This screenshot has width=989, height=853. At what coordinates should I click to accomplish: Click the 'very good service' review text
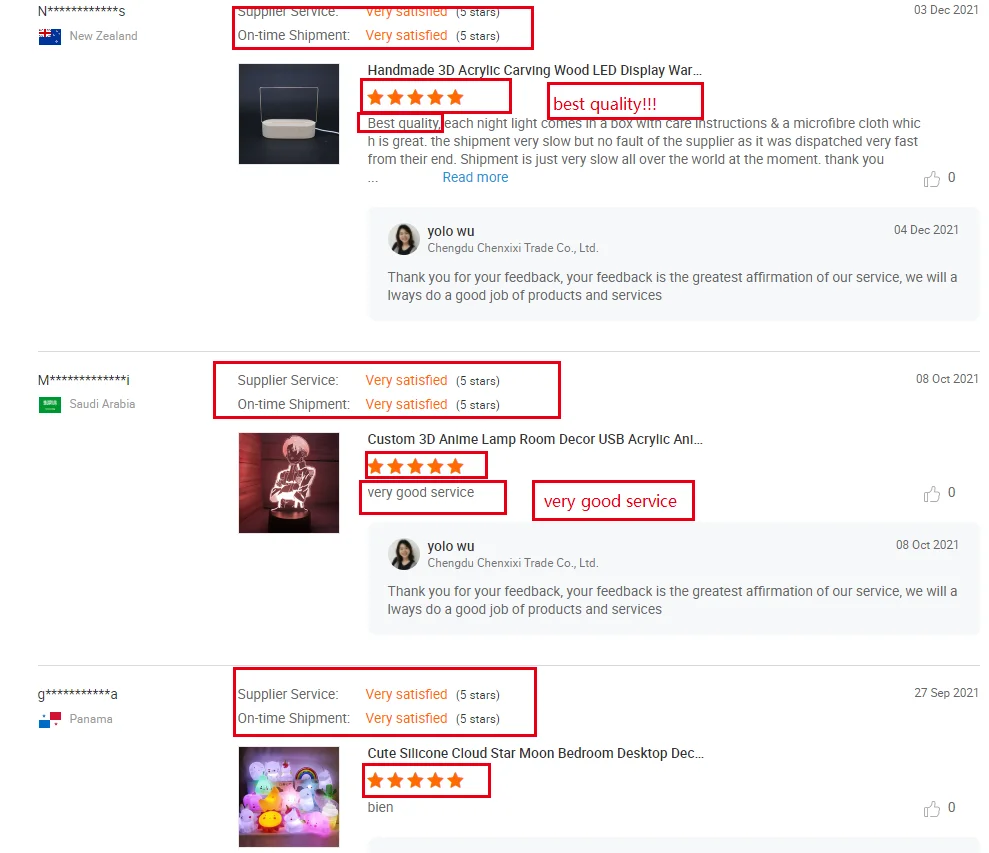[x=421, y=492]
